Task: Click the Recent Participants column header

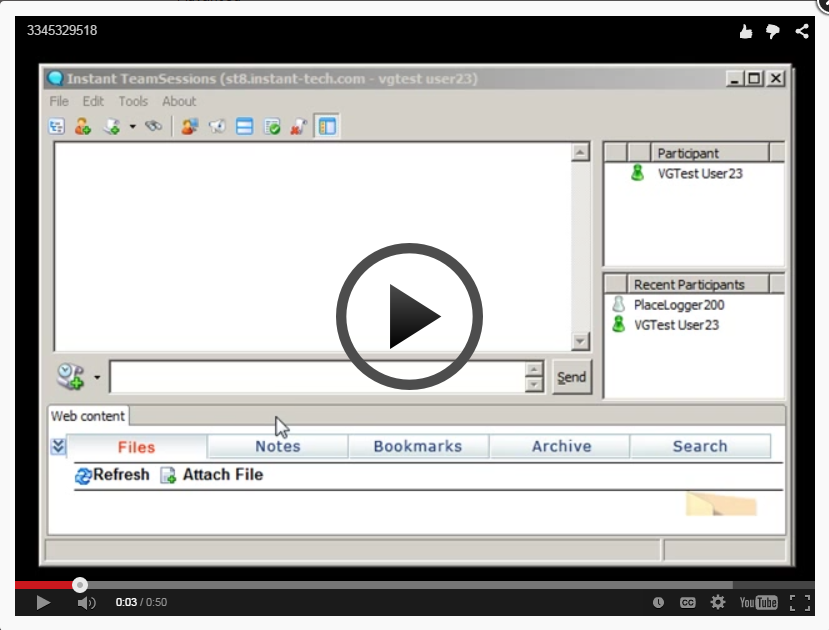Action: [x=697, y=284]
